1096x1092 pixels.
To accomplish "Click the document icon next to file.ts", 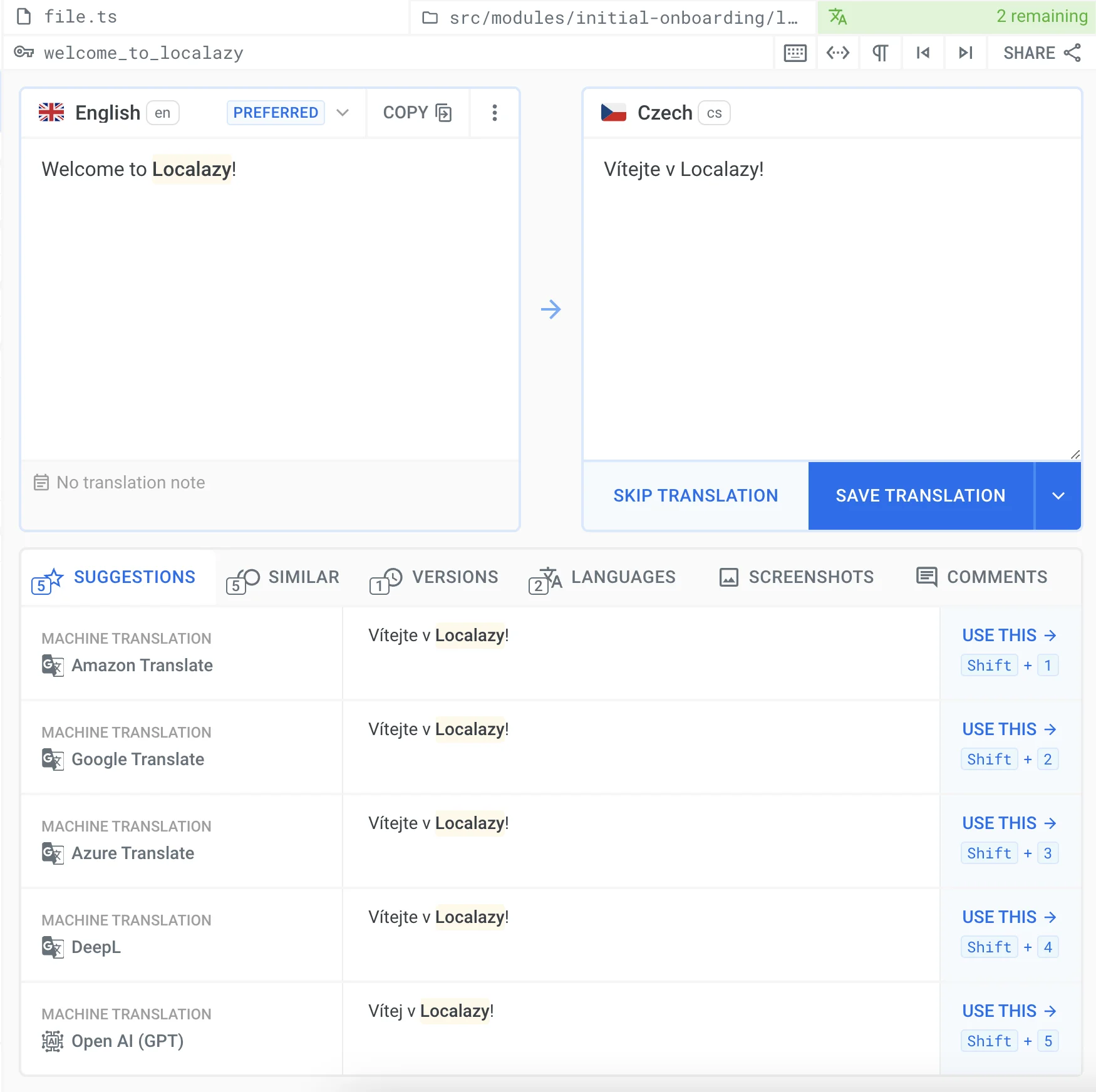I will coord(25,16).
